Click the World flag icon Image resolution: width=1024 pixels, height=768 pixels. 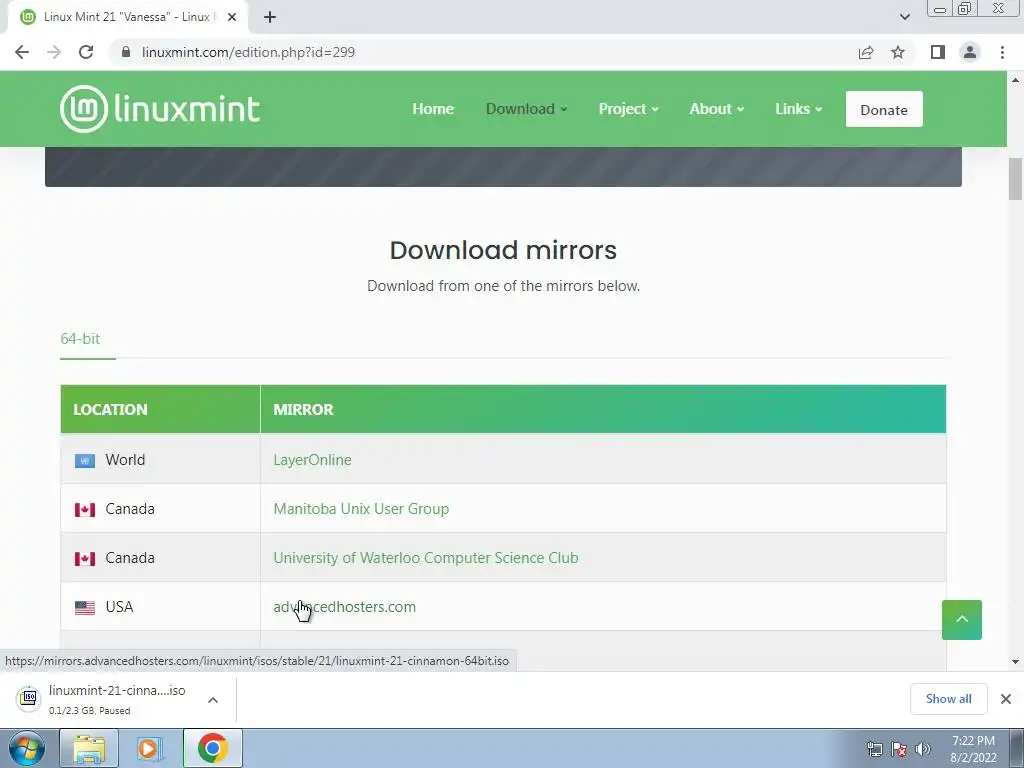(x=85, y=461)
